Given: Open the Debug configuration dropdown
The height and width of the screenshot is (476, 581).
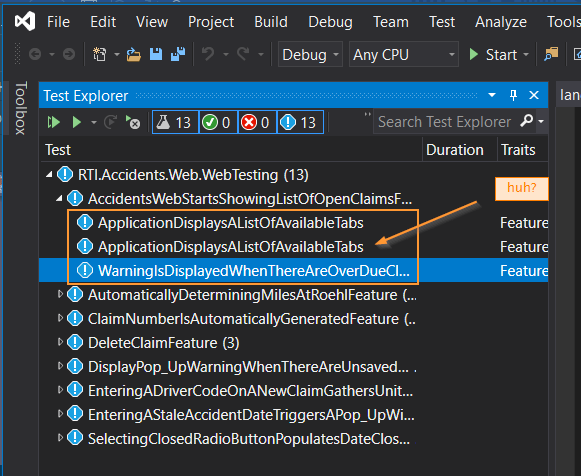Looking at the screenshot, I should (310, 54).
